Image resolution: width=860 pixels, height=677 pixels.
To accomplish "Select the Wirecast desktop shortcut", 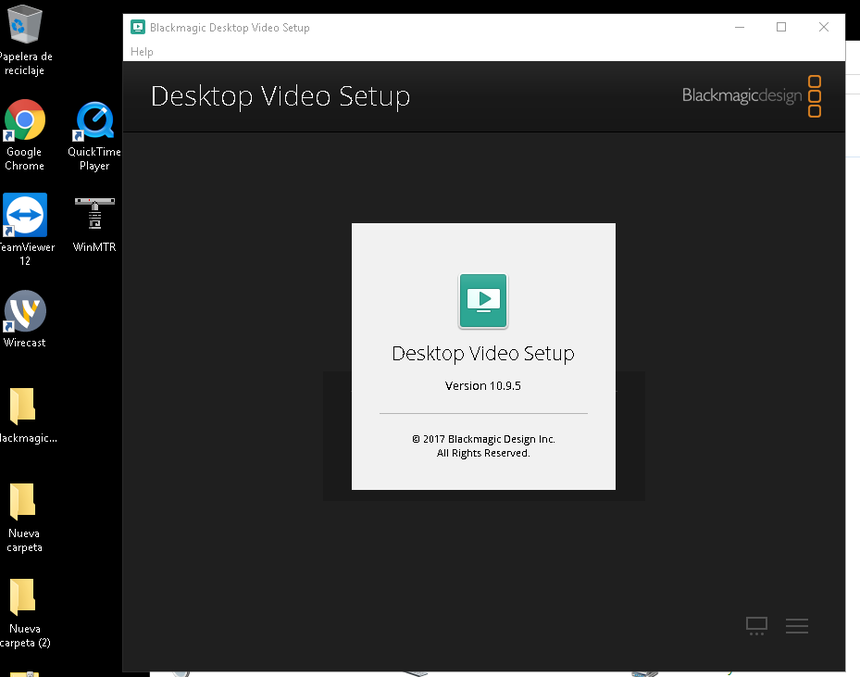I will (x=25, y=319).
